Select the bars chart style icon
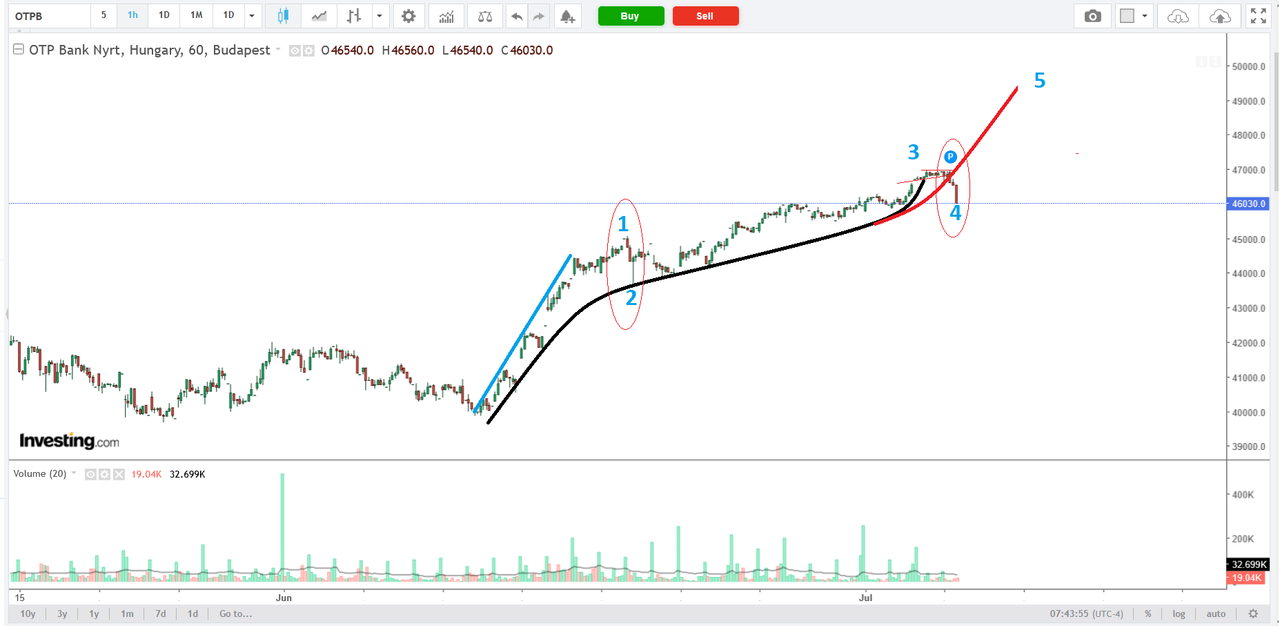 tap(353, 16)
